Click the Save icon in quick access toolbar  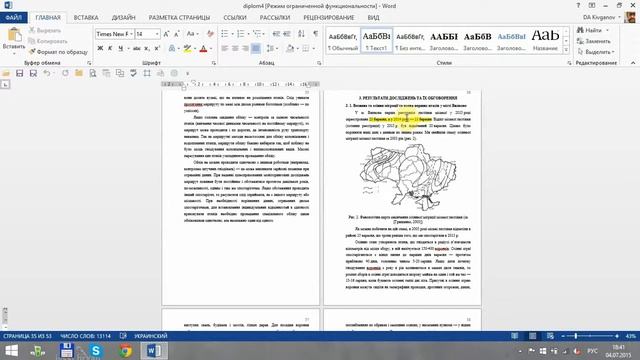[x=19, y=73]
